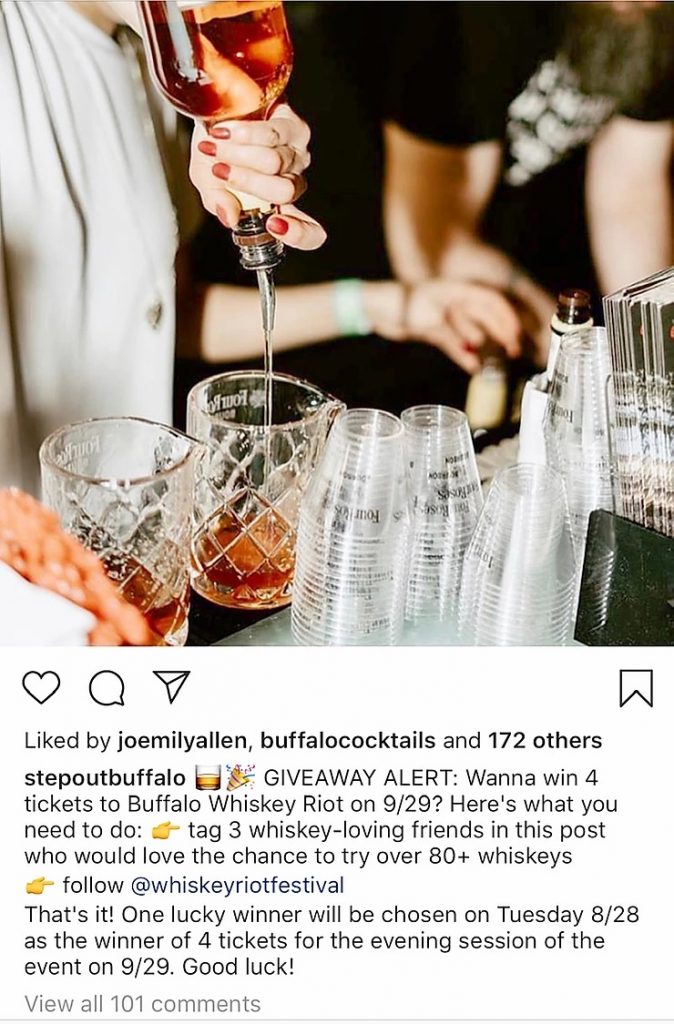Follow the @whiskeyriotfestival mention link
674x1024 pixels.
click(x=237, y=885)
